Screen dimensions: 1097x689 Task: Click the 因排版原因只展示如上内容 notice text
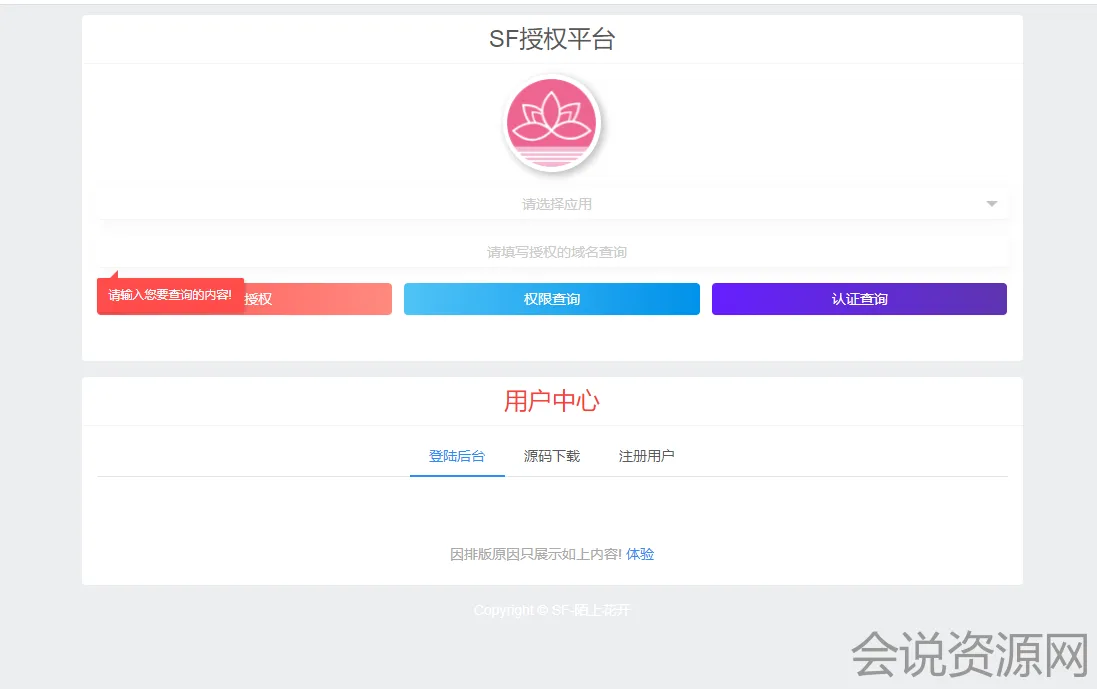click(x=536, y=554)
